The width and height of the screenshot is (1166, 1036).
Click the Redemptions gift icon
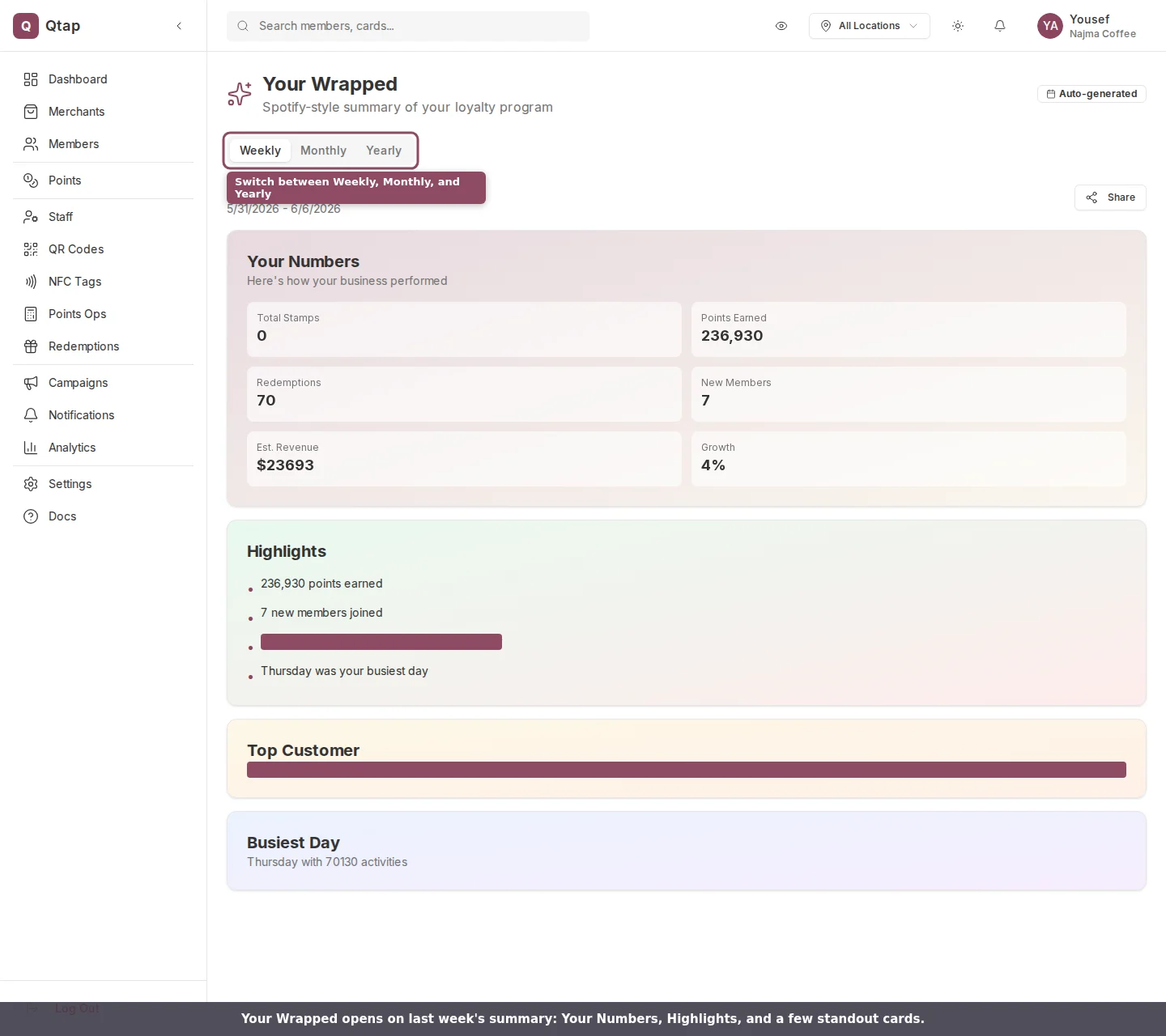[31, 346]
